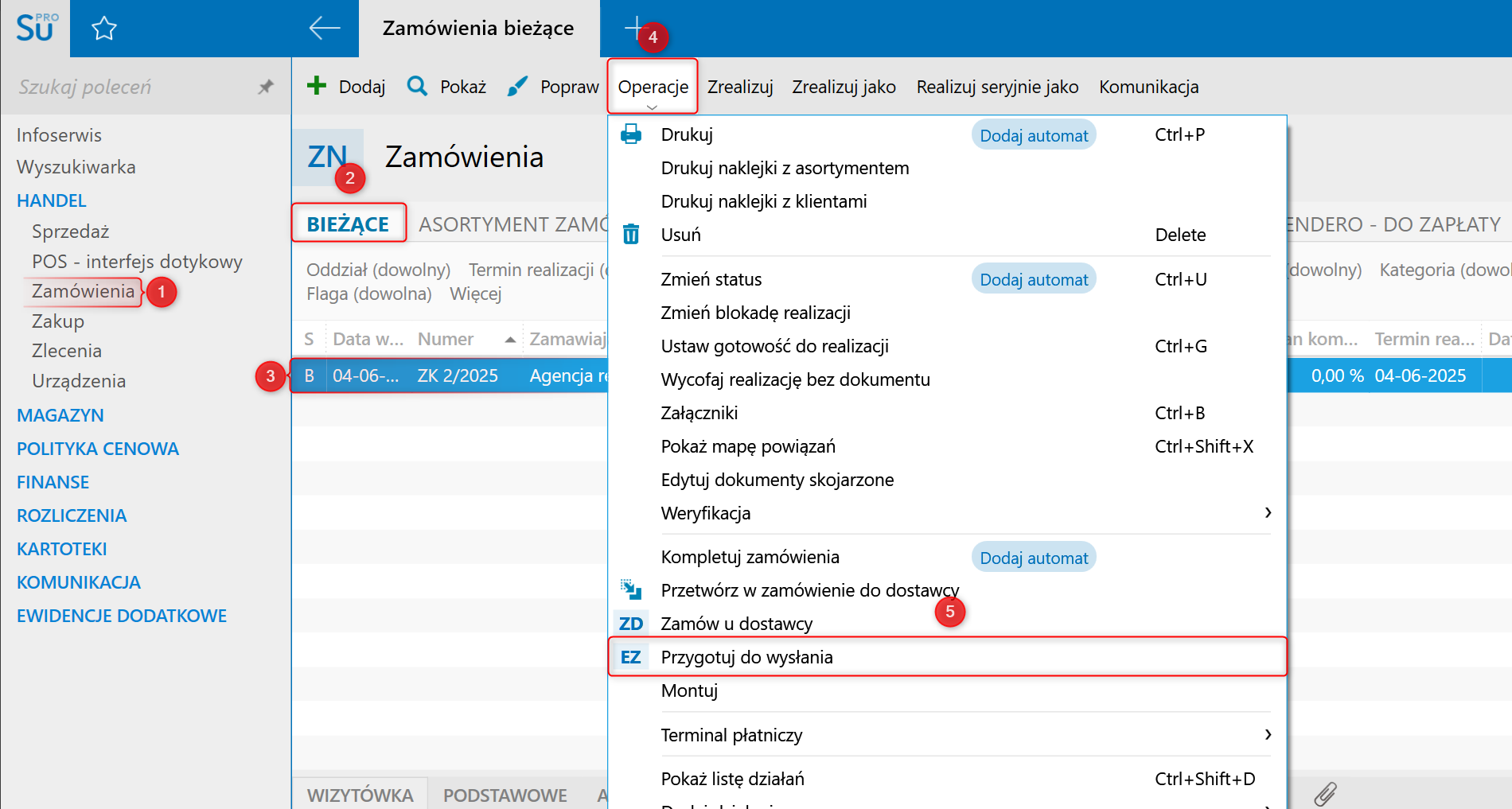Open the Oddział filter dropdown
This screenshot has width=1512, height=809.
378,270
